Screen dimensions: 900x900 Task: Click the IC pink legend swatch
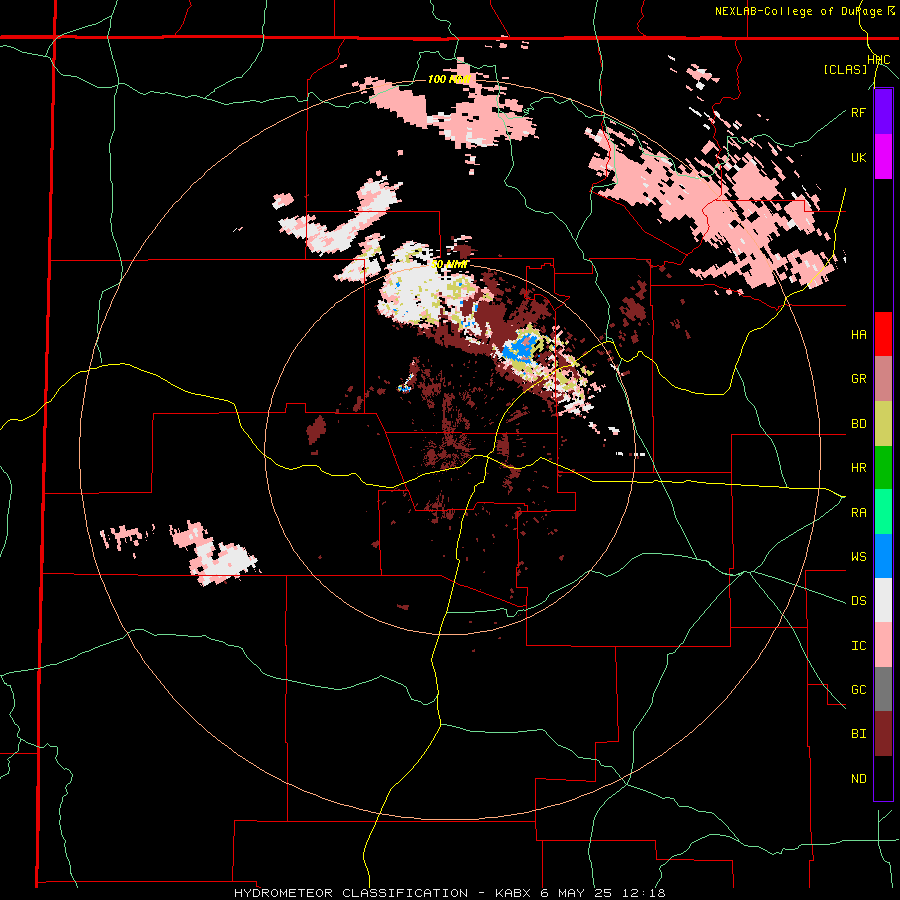883,645
